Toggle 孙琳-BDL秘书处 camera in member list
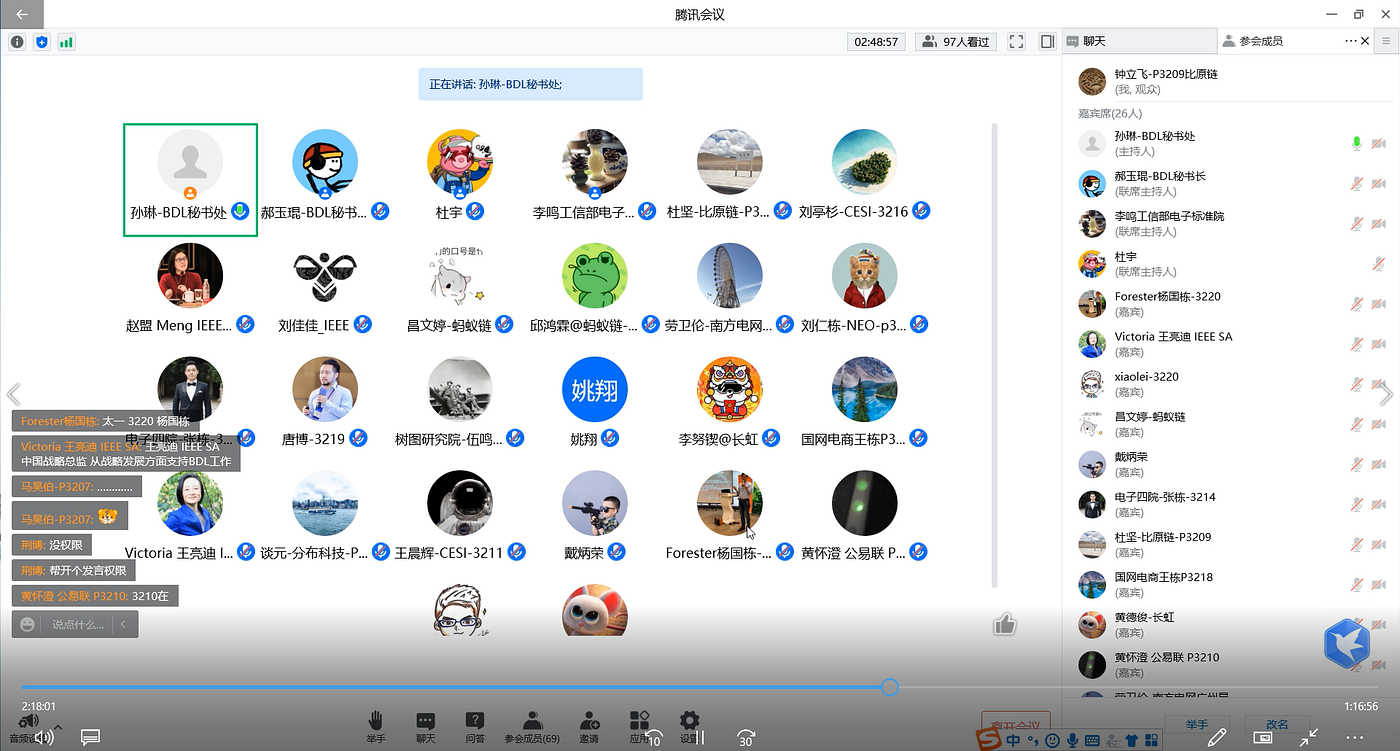 [x=1379, y=143]
